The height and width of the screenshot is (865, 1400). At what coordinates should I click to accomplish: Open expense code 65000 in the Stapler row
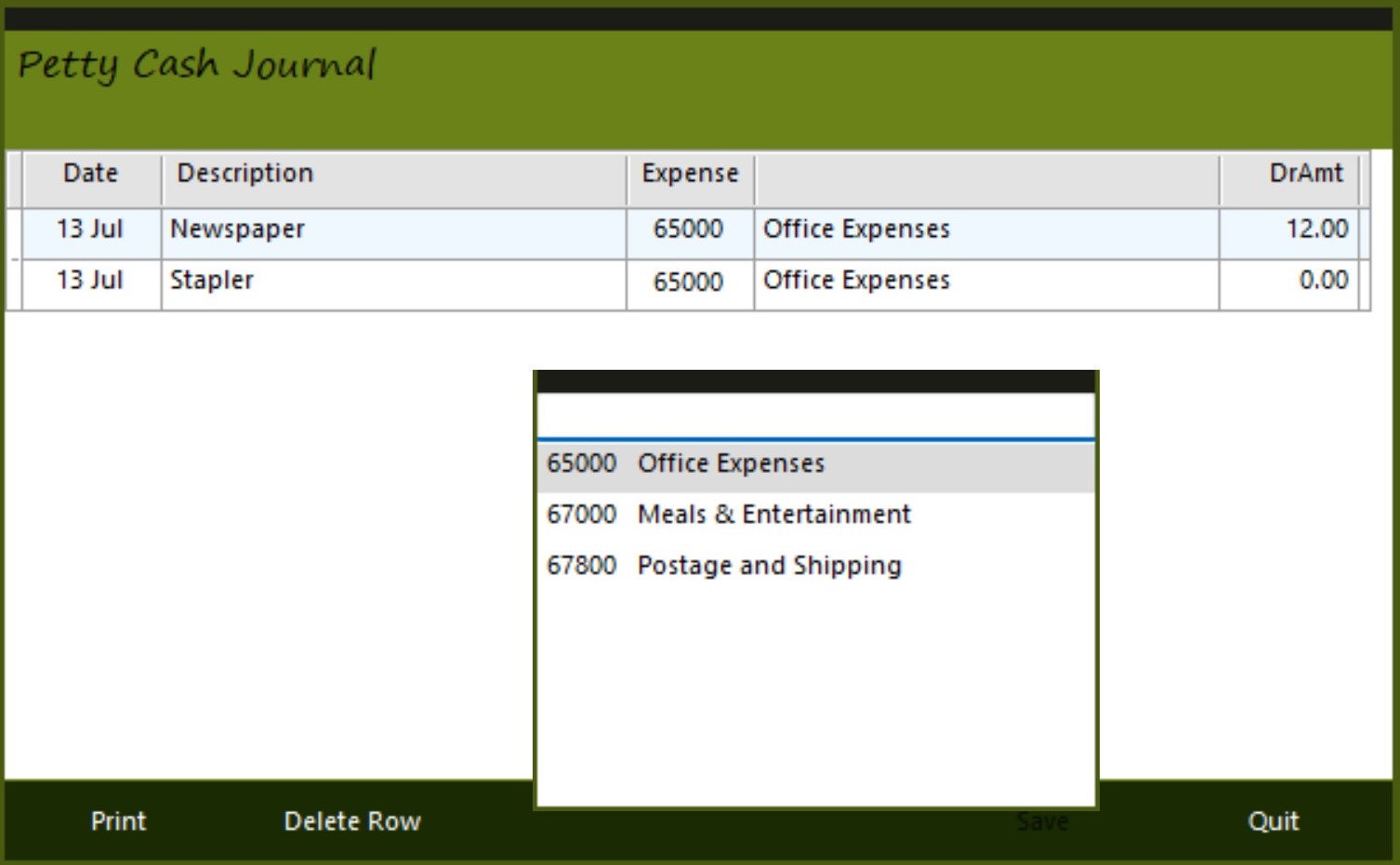689,282
